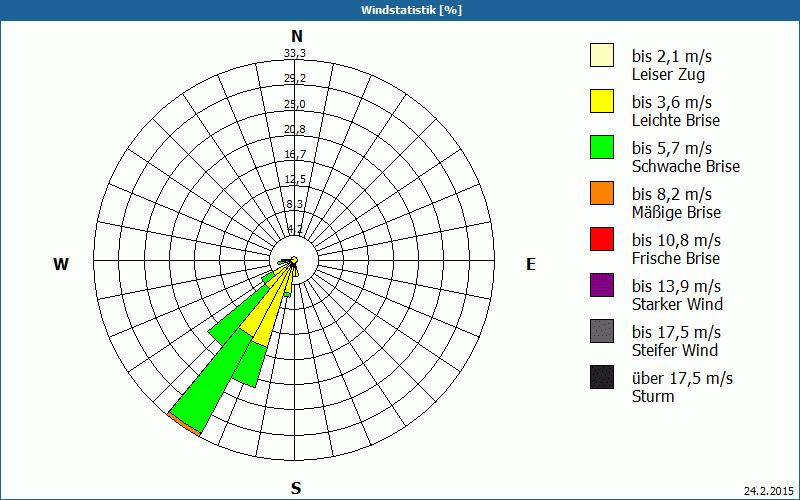Image resolution: width=800 pixels, height=500 pixels.
Task: Click the Windstatistik [%] title
Action: click(411, 10)
